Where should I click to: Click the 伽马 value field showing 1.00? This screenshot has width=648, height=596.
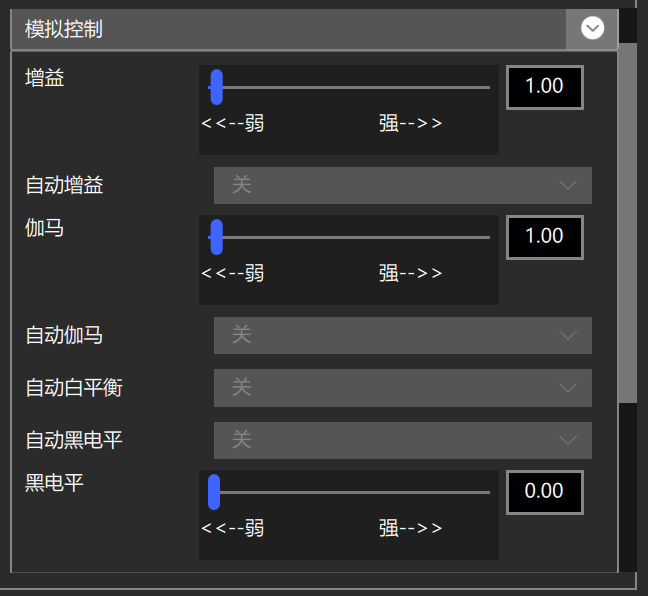pos(544,237)
